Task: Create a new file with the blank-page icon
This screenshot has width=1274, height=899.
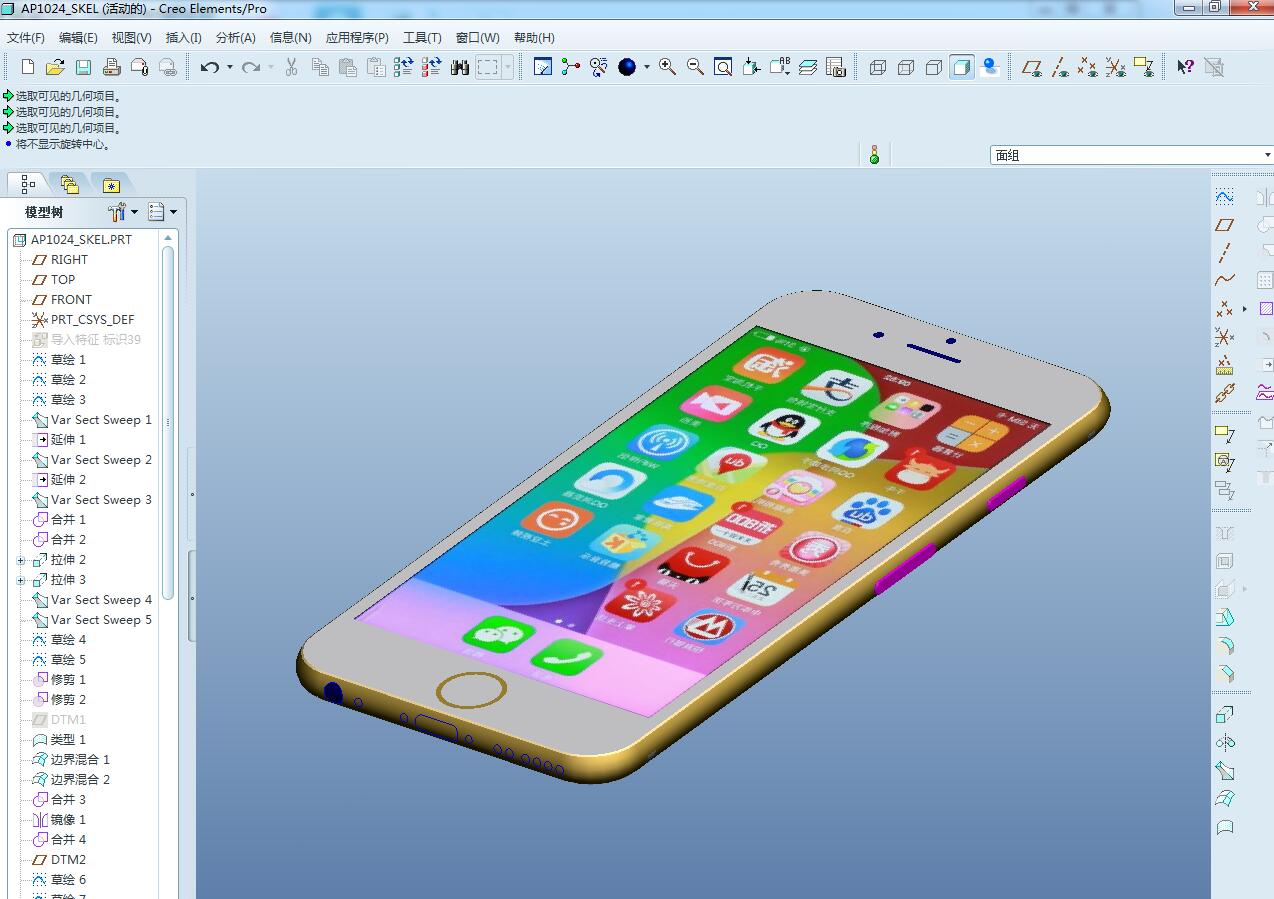Action: (x=28, y=67)
